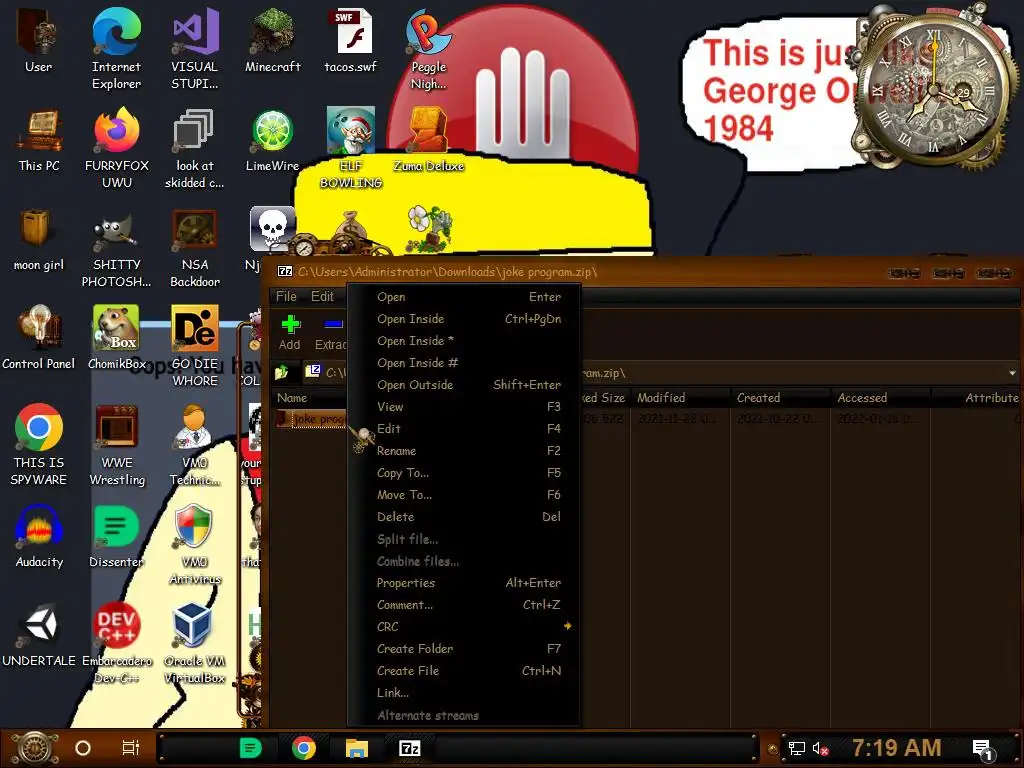Launch Audacity desktop shortcut
This screenshot has width=1024, height=768.
click(39, 537)
